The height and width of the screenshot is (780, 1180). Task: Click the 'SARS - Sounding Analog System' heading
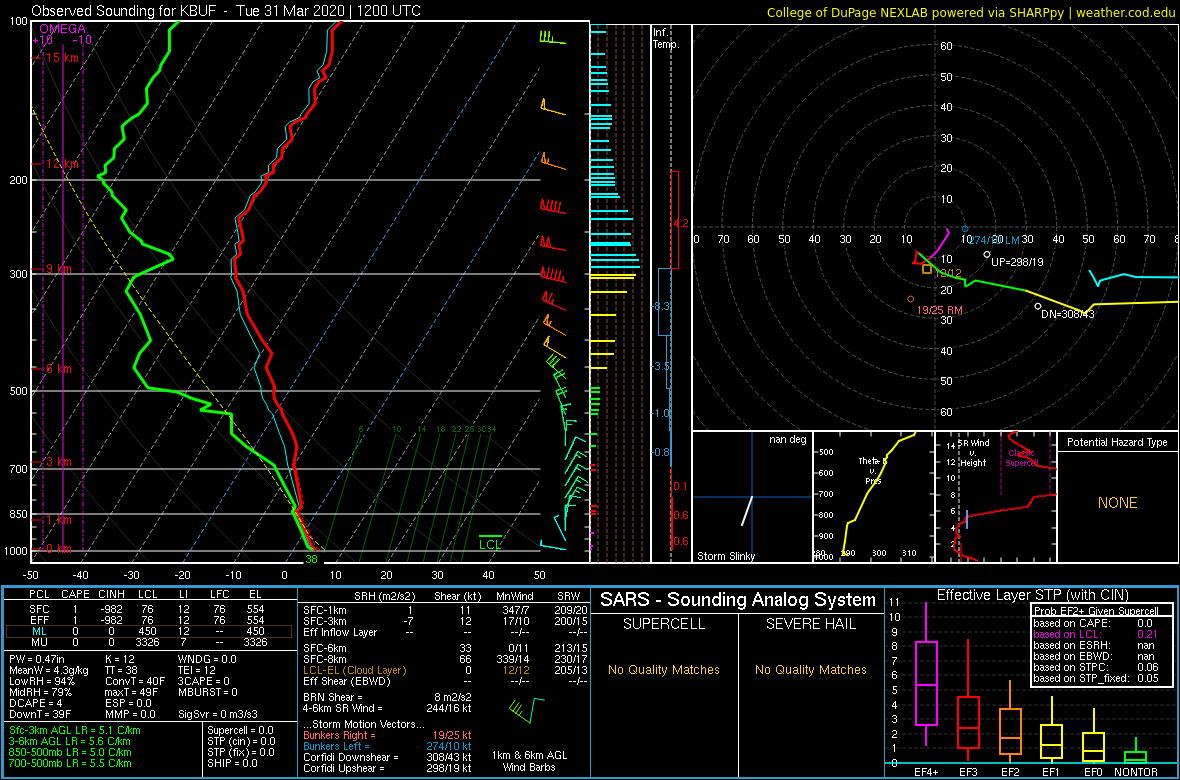pyautogui.click(x=738, y=600)
